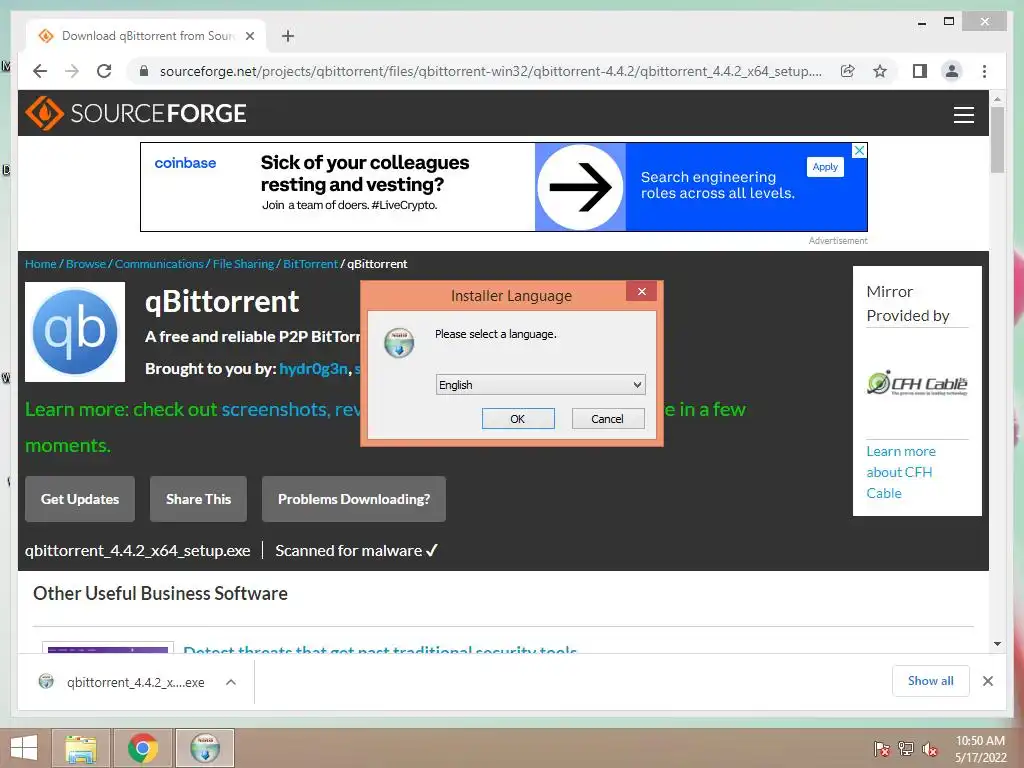Reload the SourceForge page

tap(104, 71)
